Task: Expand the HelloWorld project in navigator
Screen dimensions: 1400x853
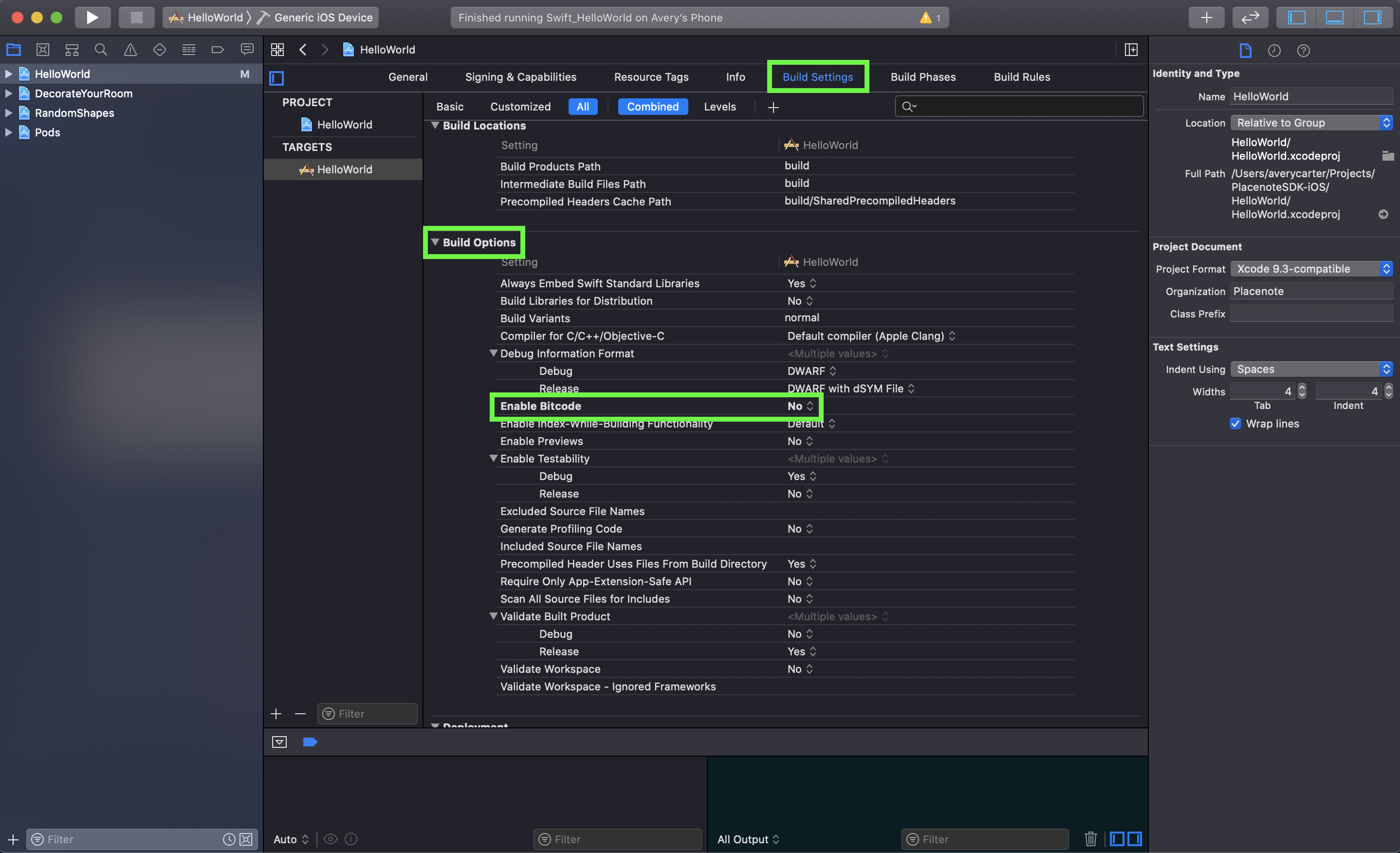Action: pos(9,74)
